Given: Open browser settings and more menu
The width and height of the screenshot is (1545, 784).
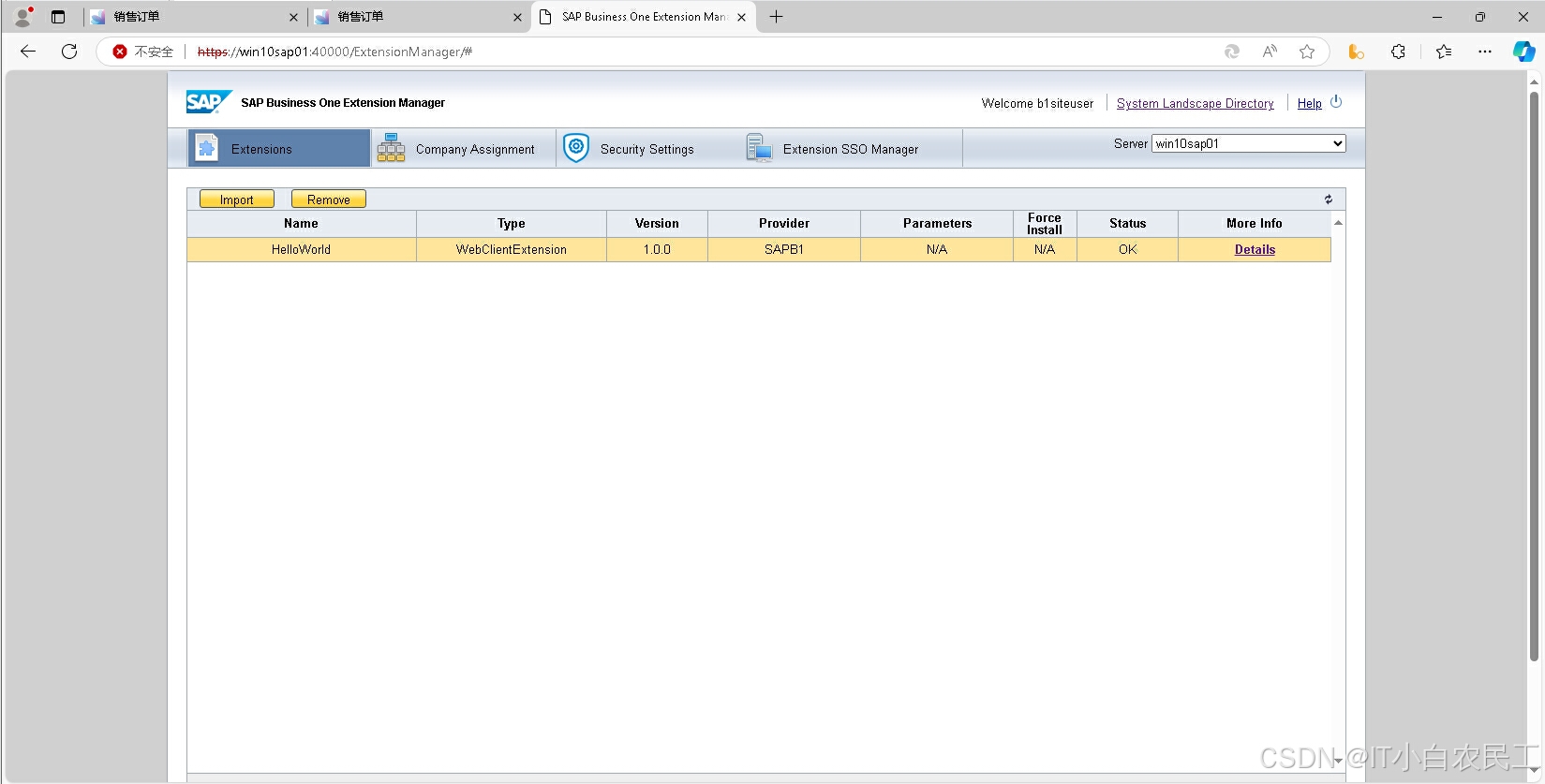Looking at the screenshot, I should coord(1485,52).
